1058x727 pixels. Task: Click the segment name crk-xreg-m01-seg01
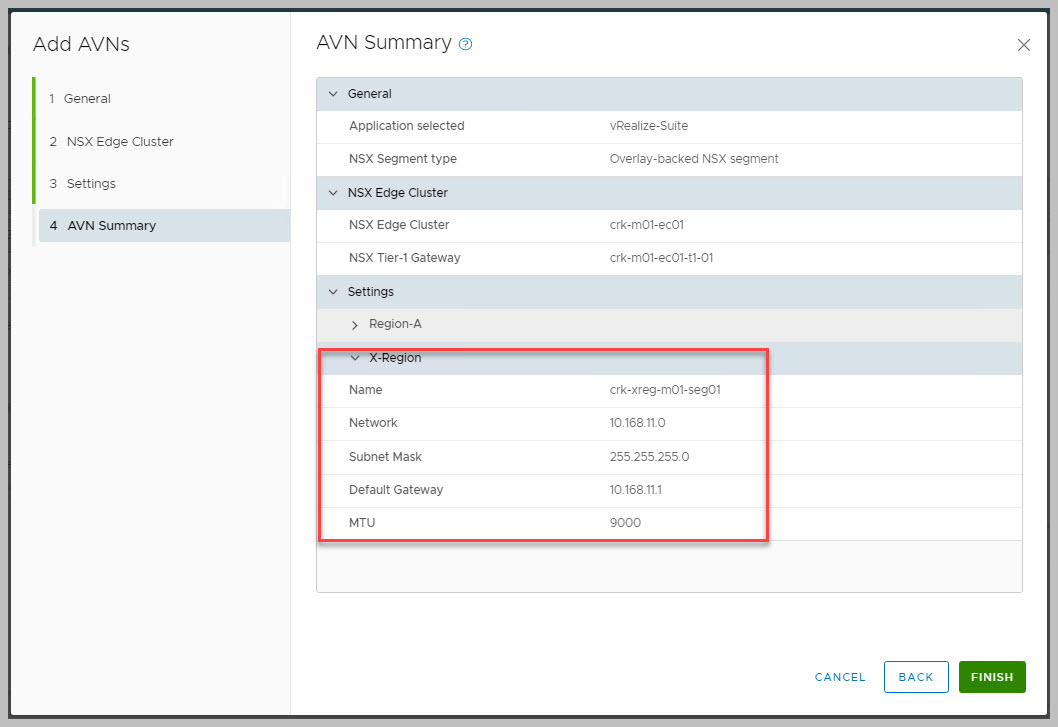point(665,390)
